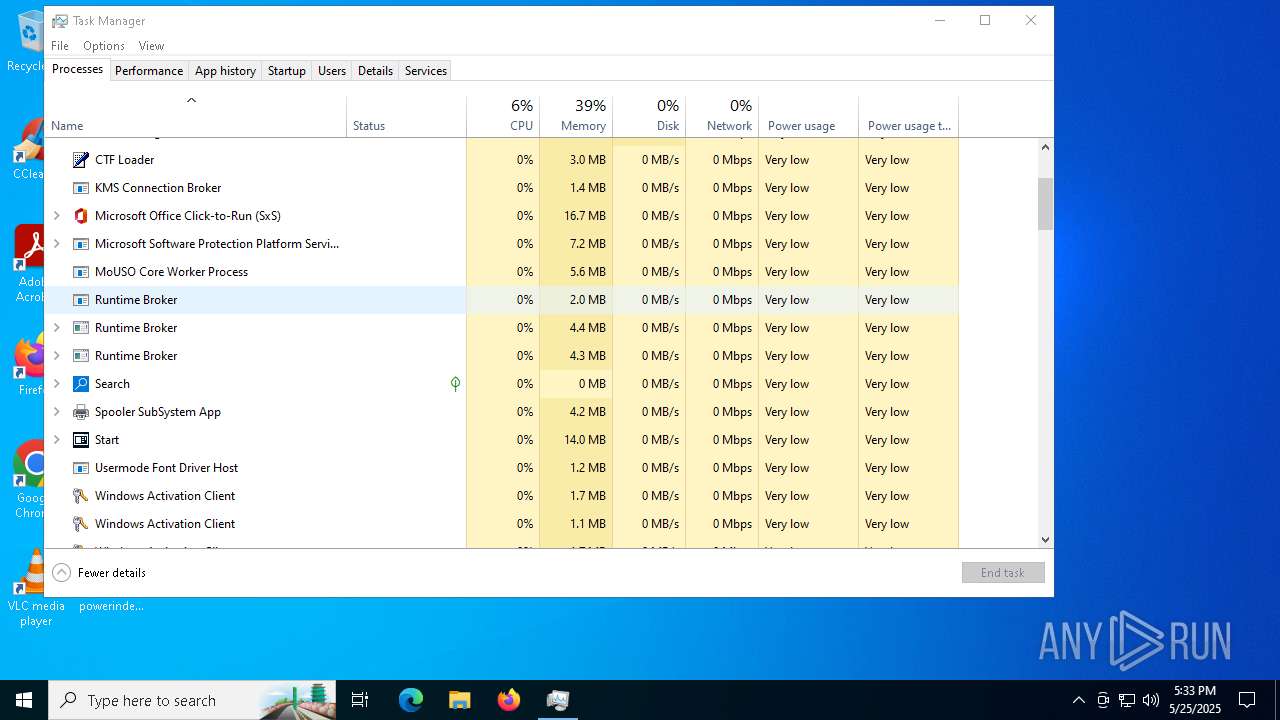1280x720 pixels.
Task: Click the scrollbar up arrow
Action: (1045, 147)
